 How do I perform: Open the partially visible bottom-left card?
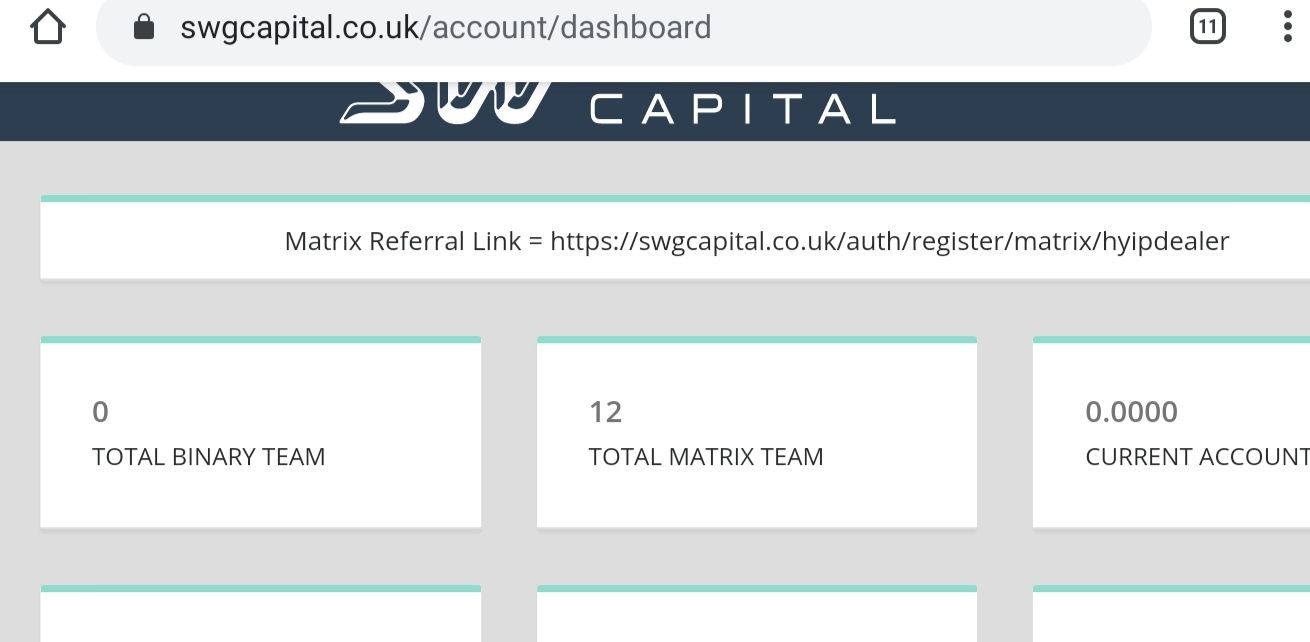pos(260,615)
